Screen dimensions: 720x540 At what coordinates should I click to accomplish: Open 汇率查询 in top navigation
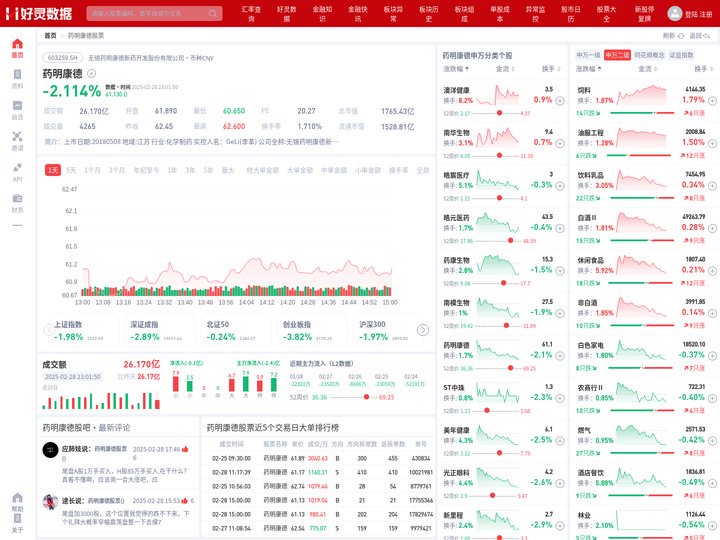pos(251,13)
